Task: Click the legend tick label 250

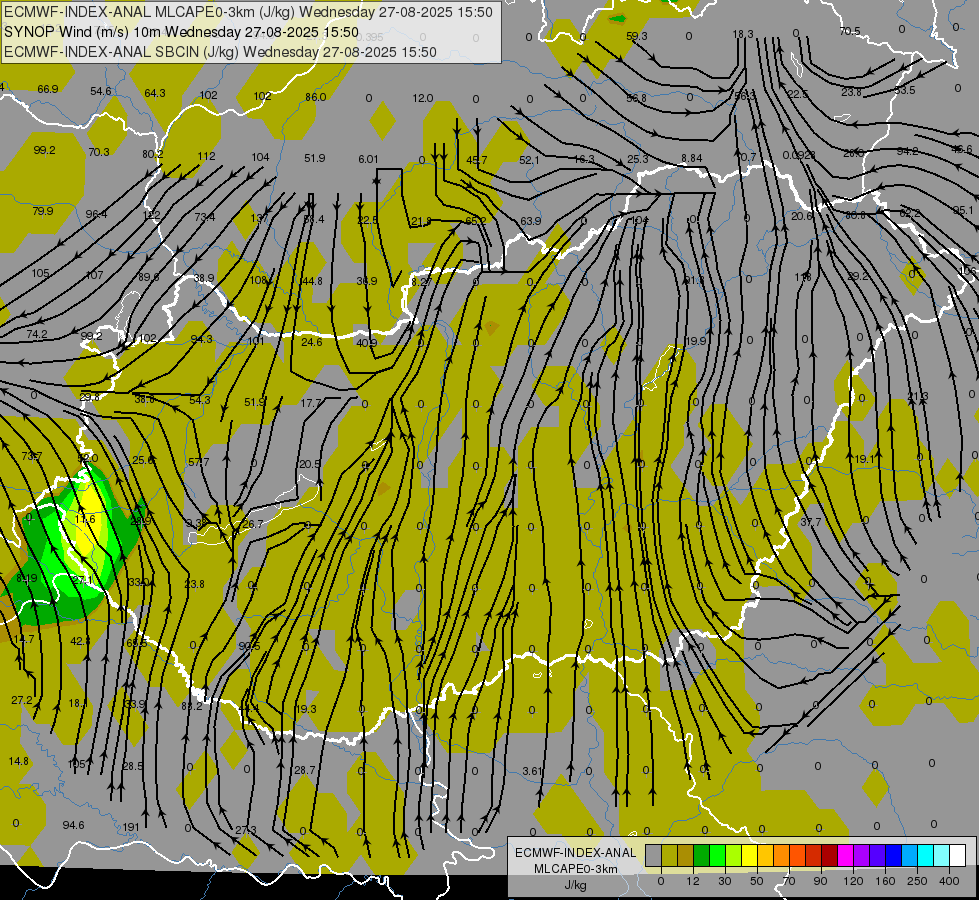Action: (917, 881)
